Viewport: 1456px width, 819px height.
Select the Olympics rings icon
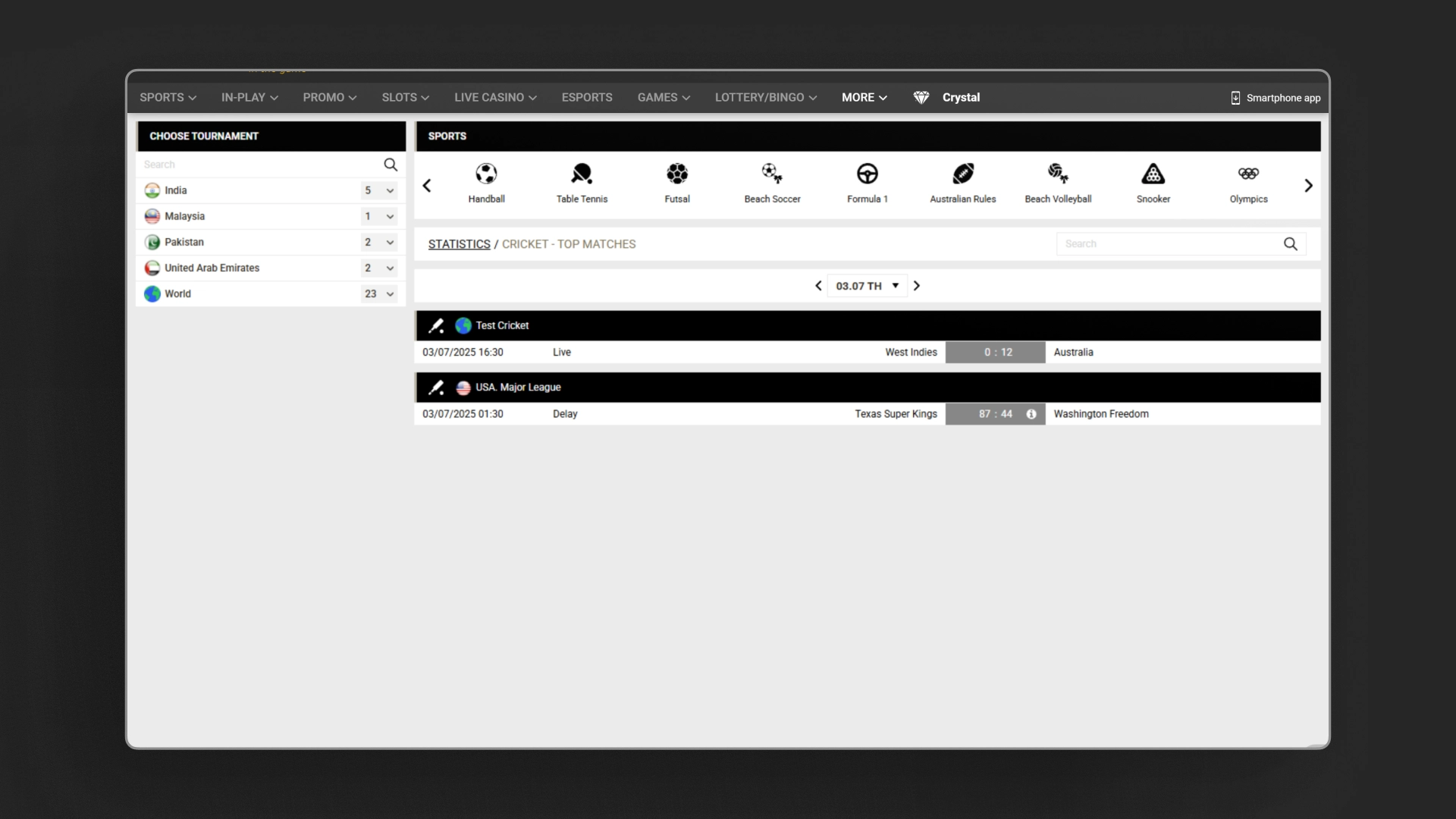pyautogui.click(x=1248, y=174)
